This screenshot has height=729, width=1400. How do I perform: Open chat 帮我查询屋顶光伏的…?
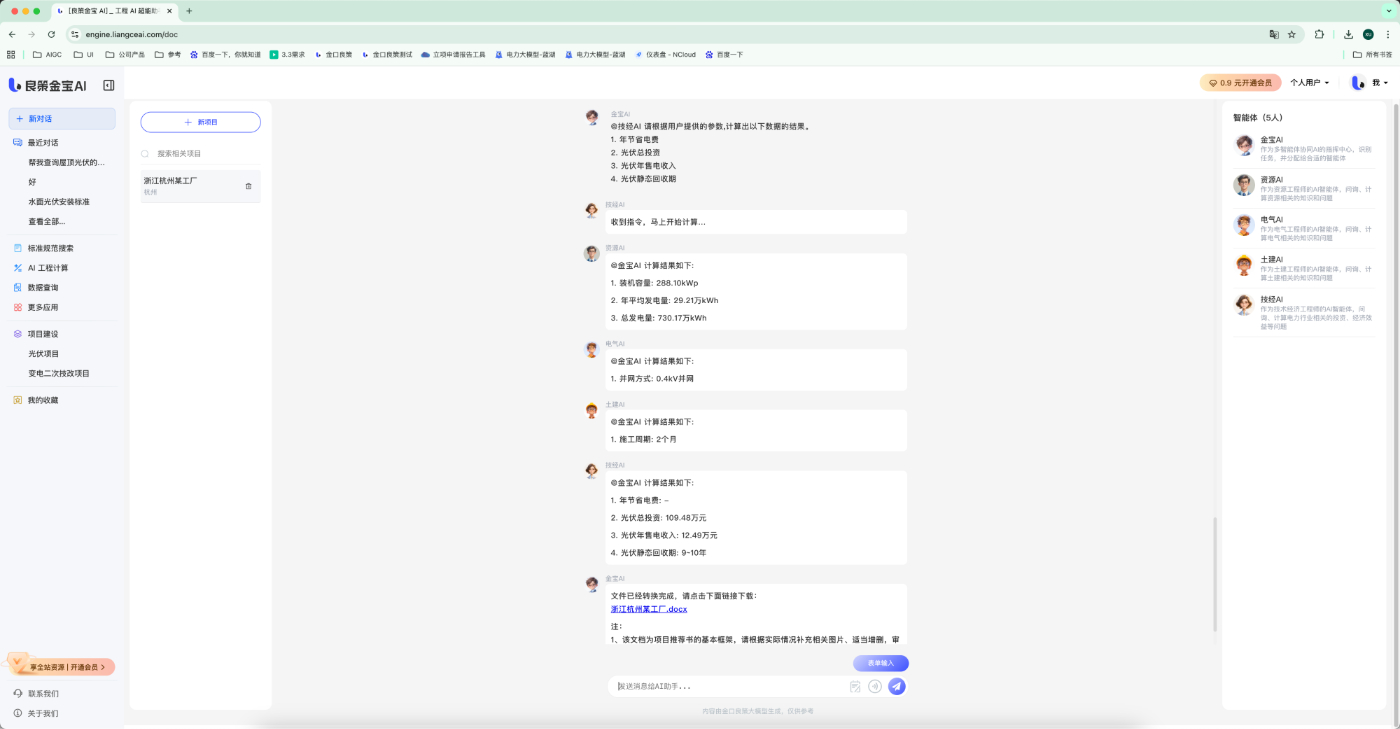66,162
